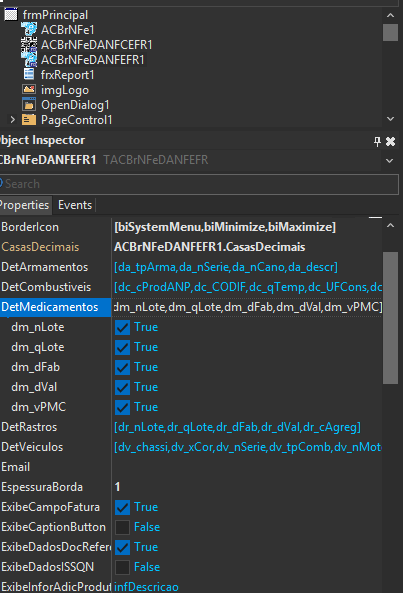Click the structure tree scrollbar thumb
The height and width of the screenshot is (593, 403).
point(390,32)
